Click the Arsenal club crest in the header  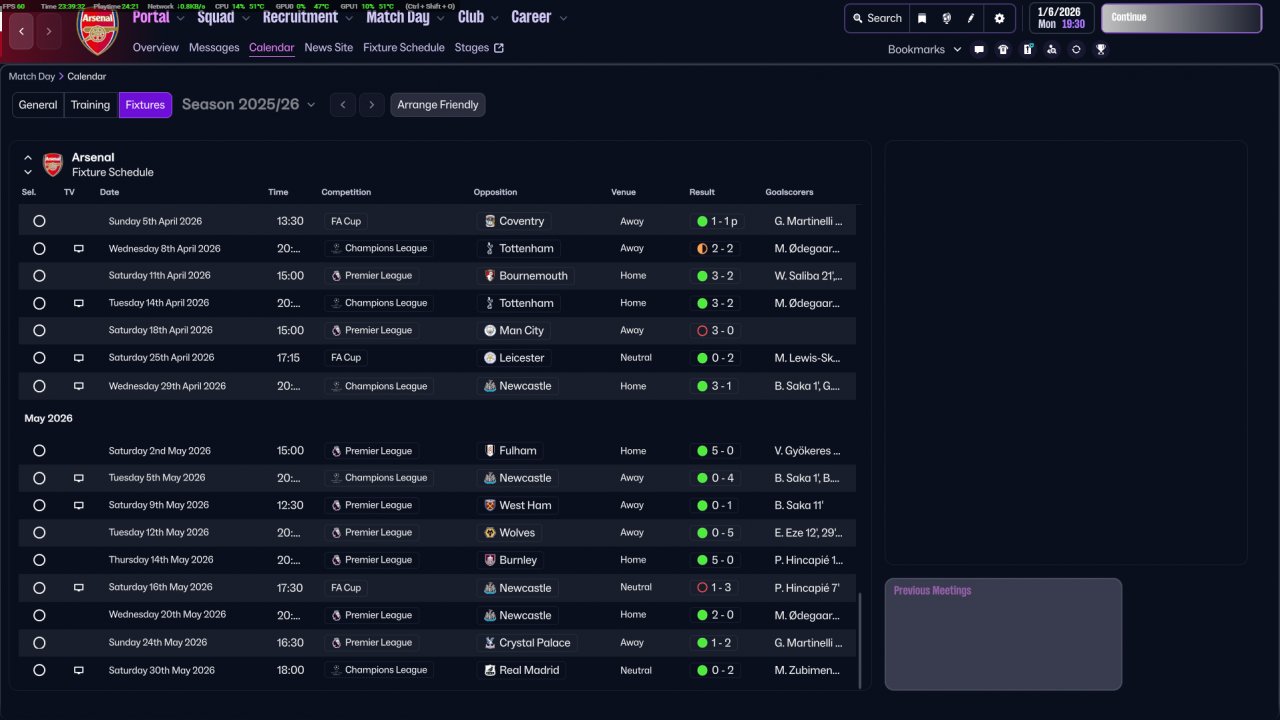tap(97, 33)
